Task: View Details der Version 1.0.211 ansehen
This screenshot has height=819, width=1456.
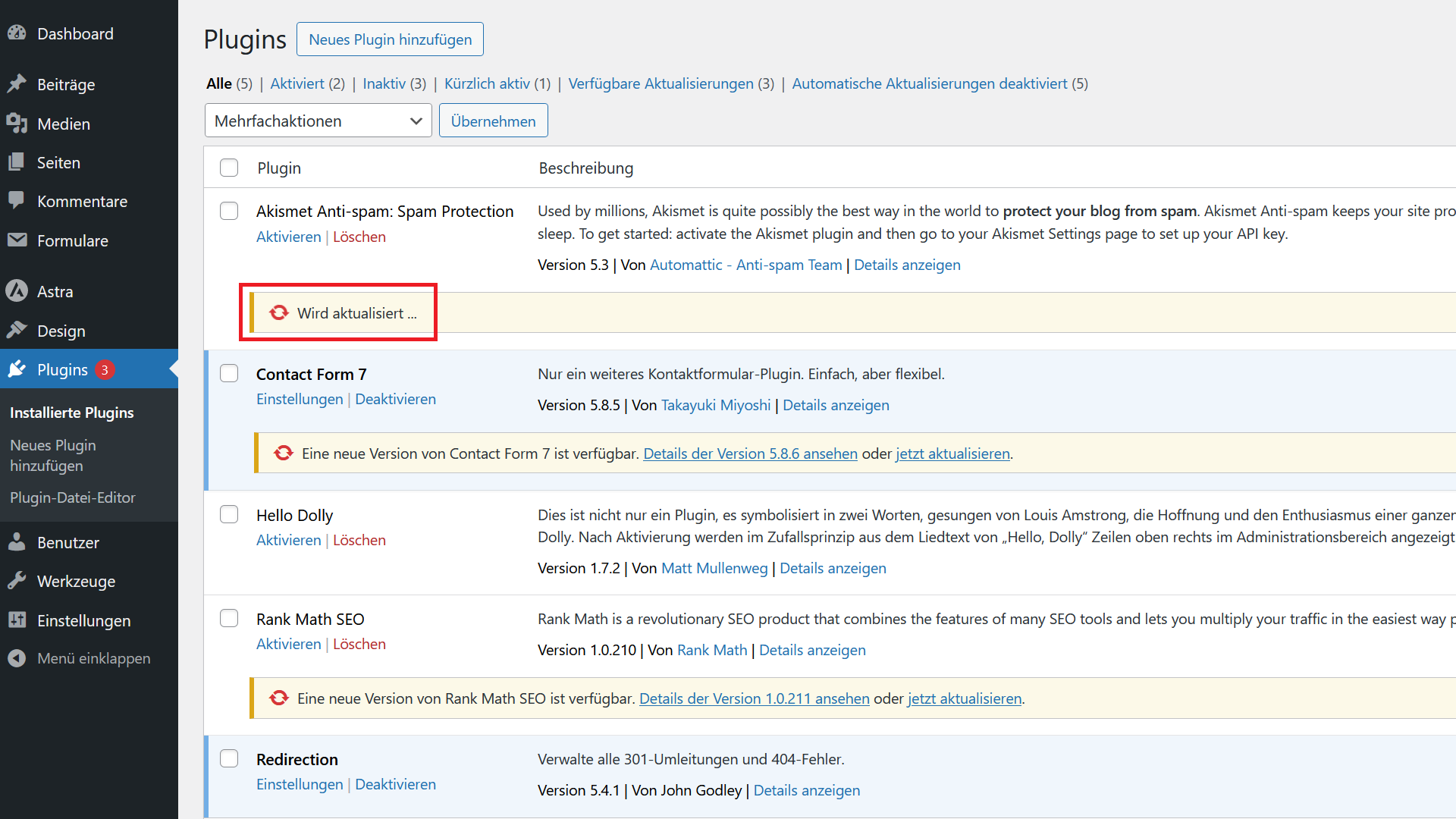Action: click(x=754, y=698)
